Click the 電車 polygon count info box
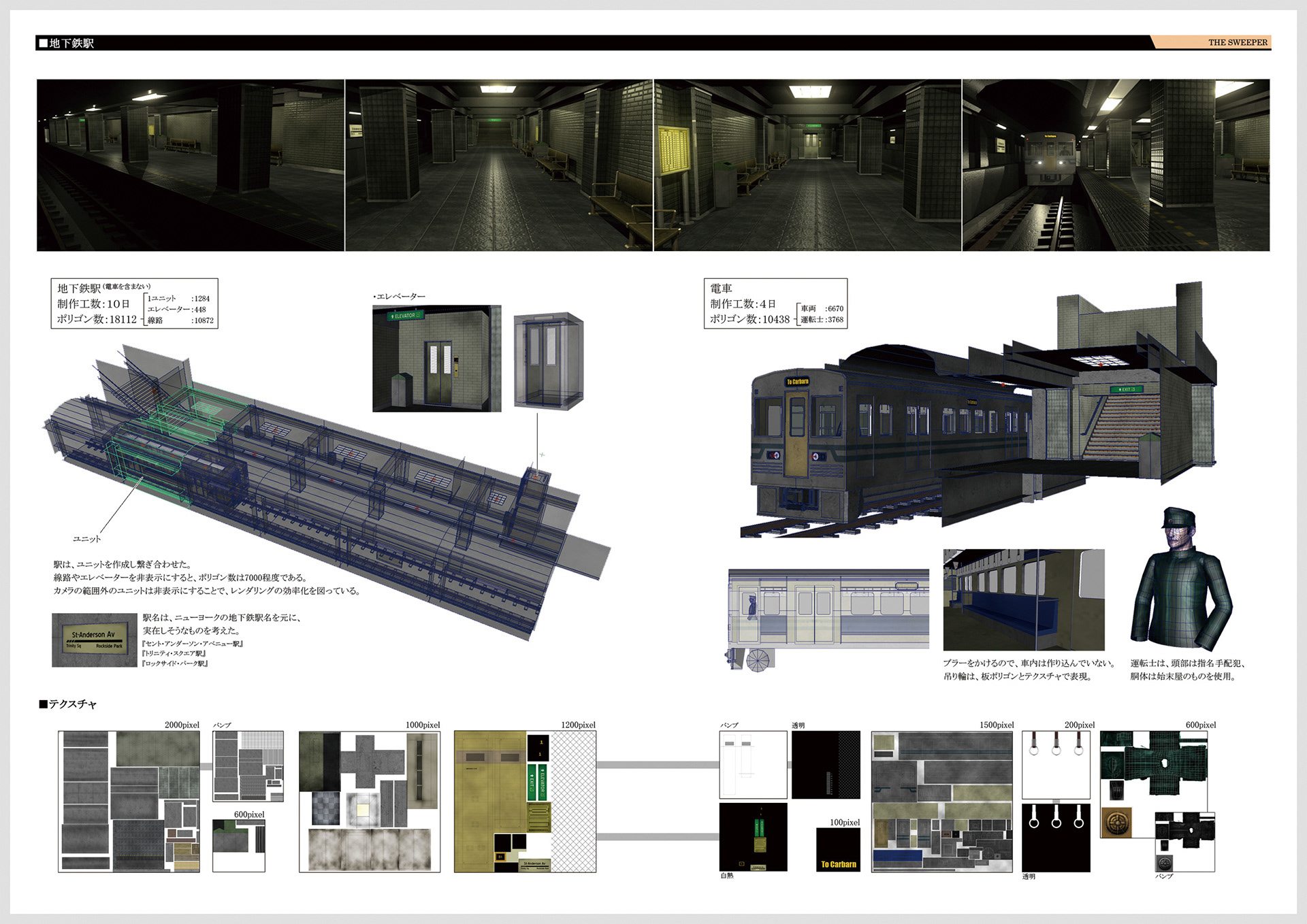Viewport: 1307px width, 924px height. pyautogui.click(x=775, y=303)
